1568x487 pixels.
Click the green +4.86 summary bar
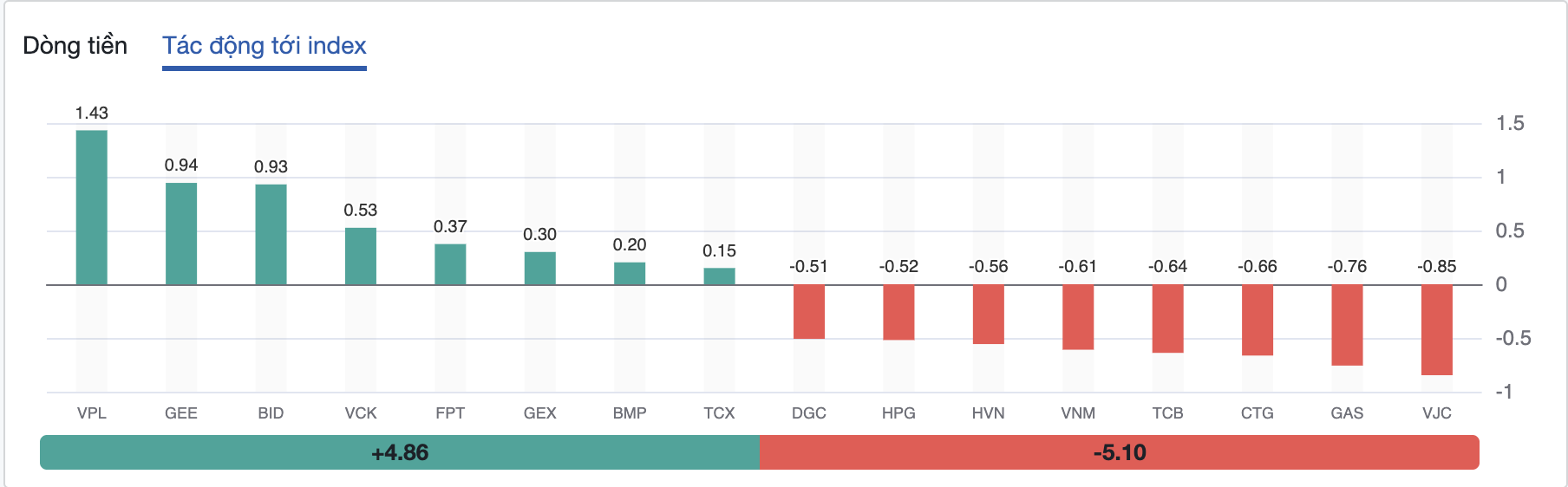pos(400,452)
